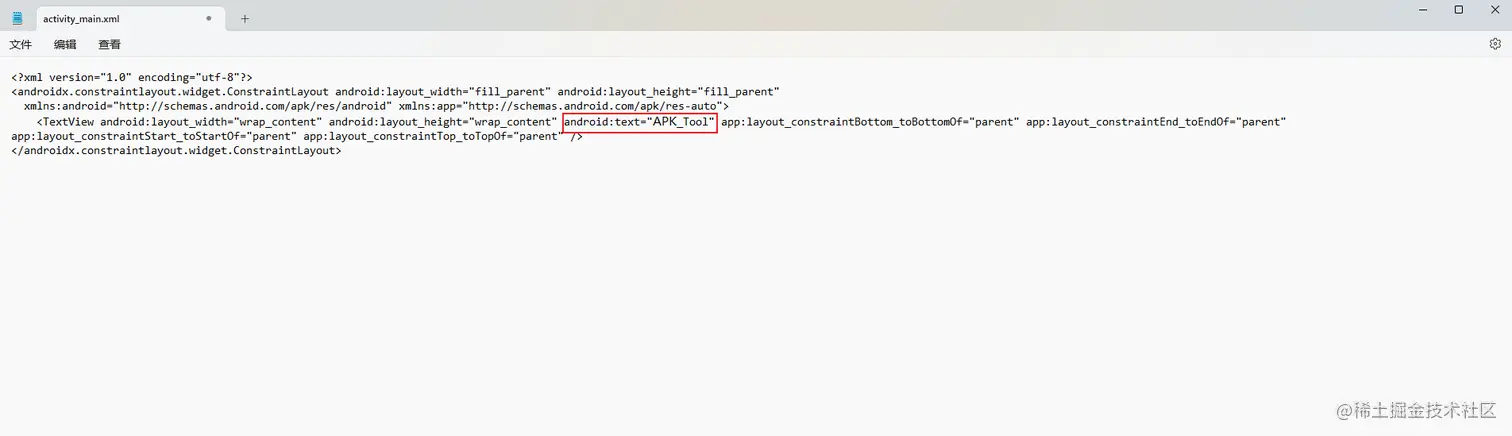This screenshot has height=436, width=1512.
Task: Click the closing ConstraintLayout tag line
Action: tap(176, 151)
